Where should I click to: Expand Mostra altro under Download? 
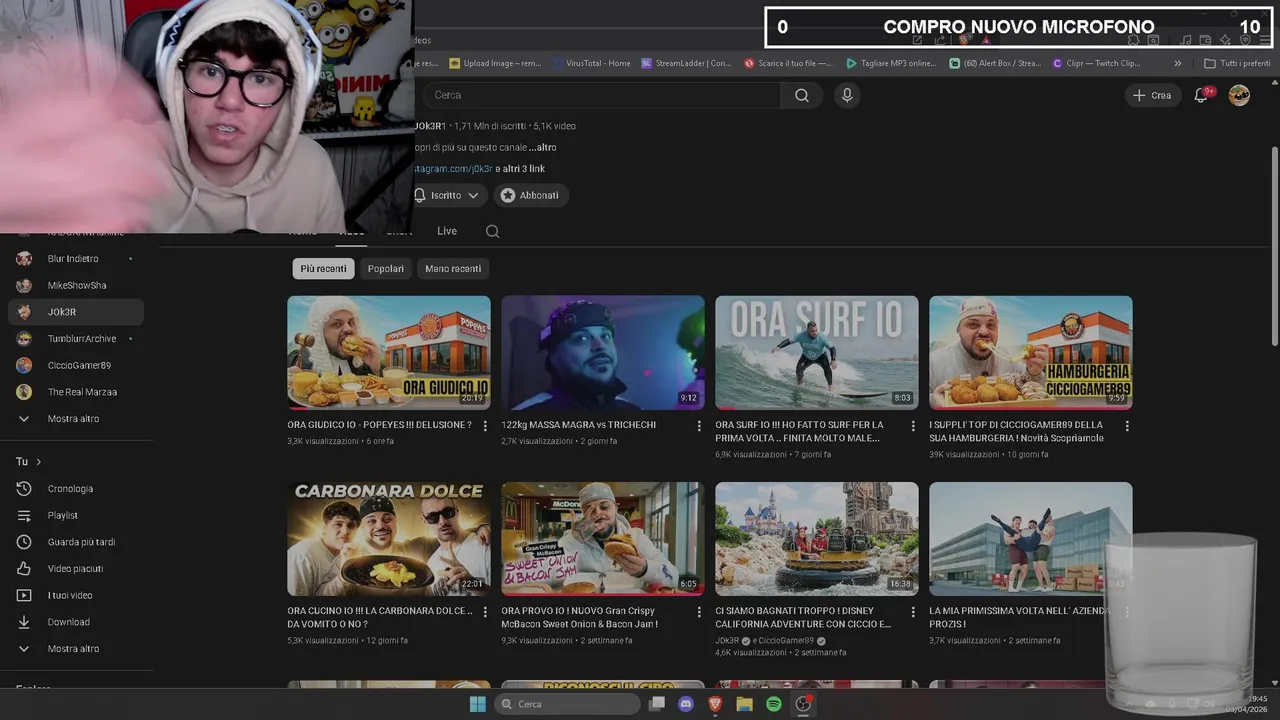76,649
